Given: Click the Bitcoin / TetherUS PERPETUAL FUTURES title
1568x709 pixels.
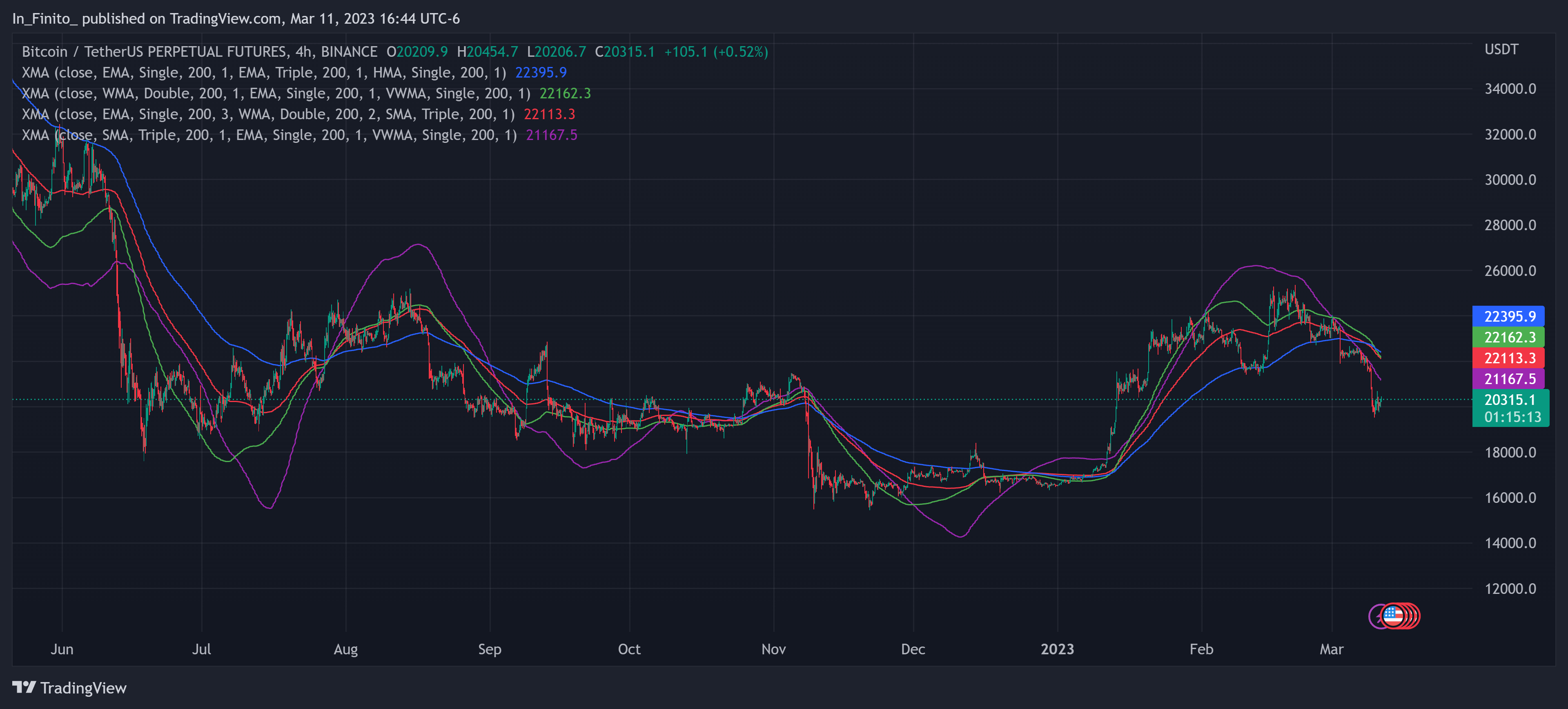Looking at the screenshot, I should 200,52.
